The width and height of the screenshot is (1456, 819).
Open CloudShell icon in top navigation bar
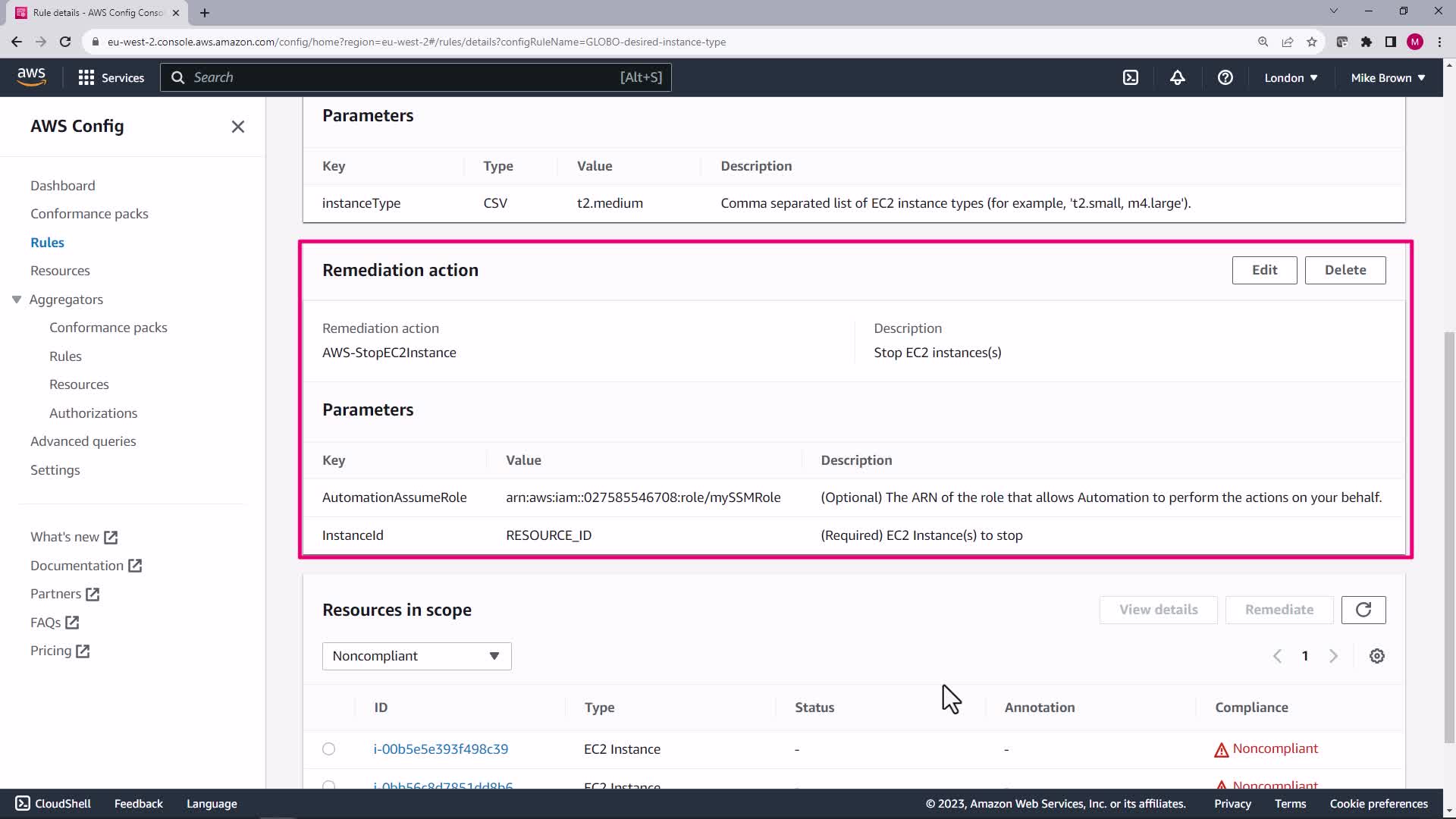[1130, 77]
